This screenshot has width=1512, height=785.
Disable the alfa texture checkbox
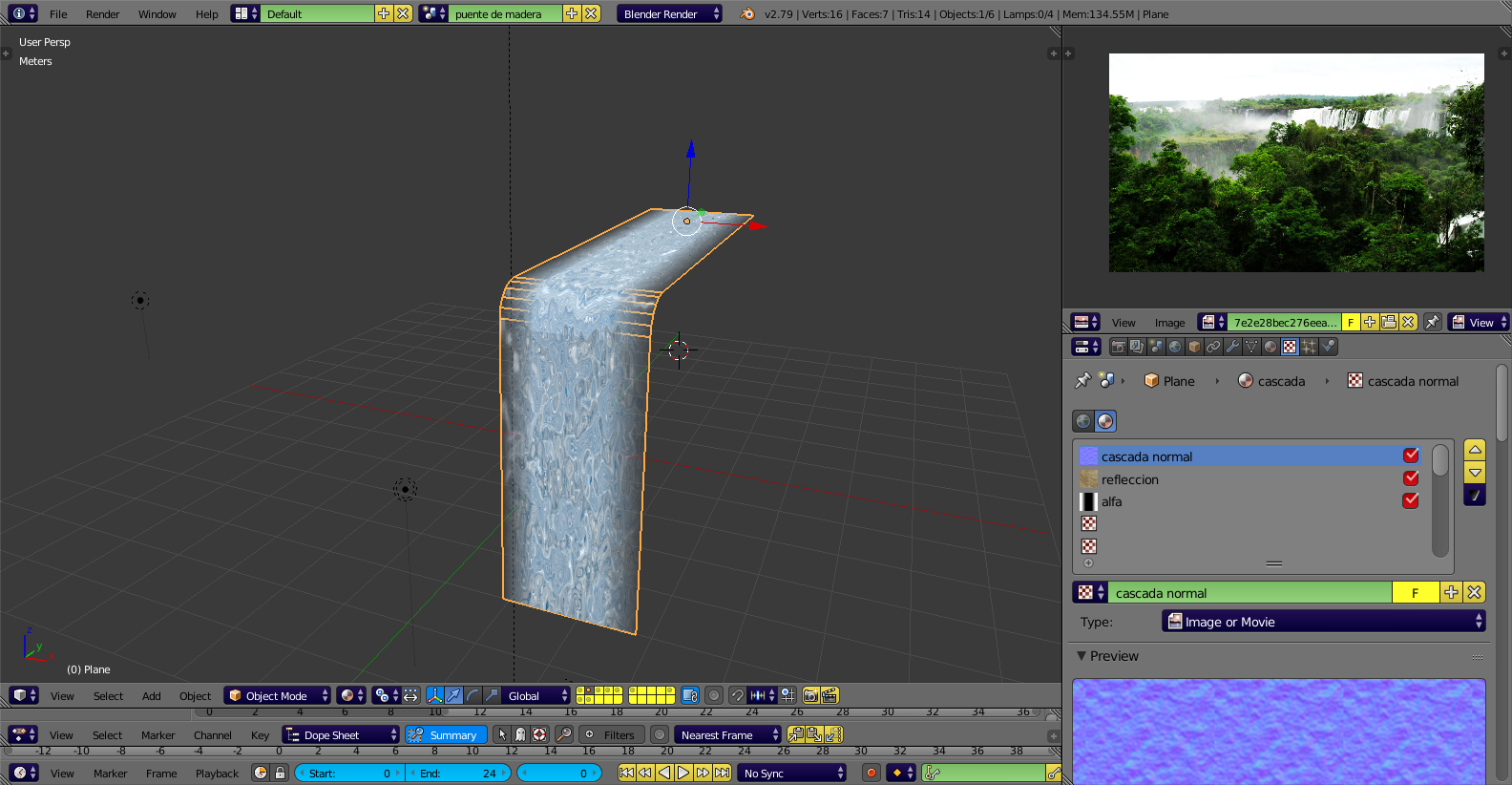1411,500
